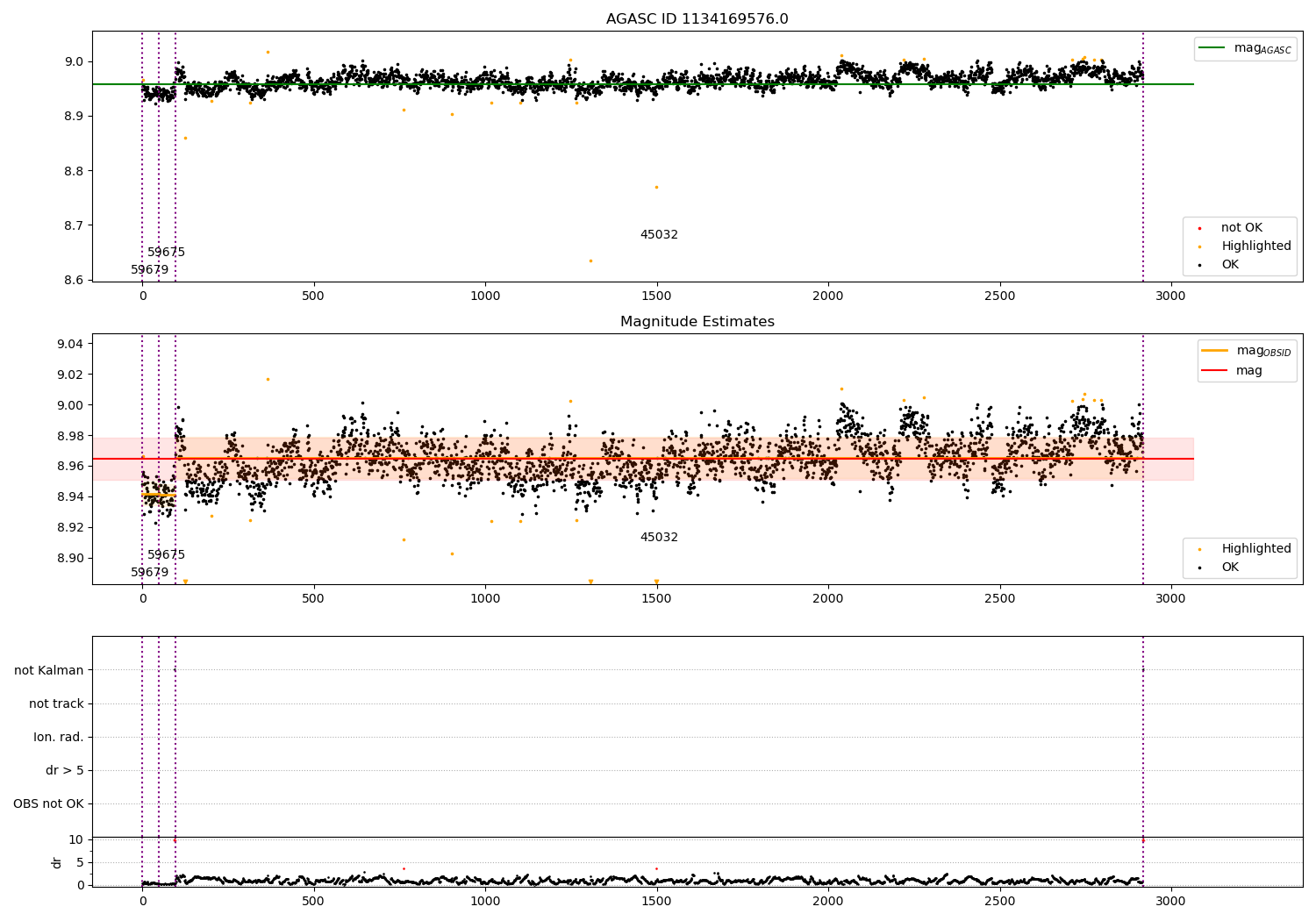Click y-tick '8.96' on middle plot
The width and height of the screenshot is (1316, 921).
(x=71, y=467)
